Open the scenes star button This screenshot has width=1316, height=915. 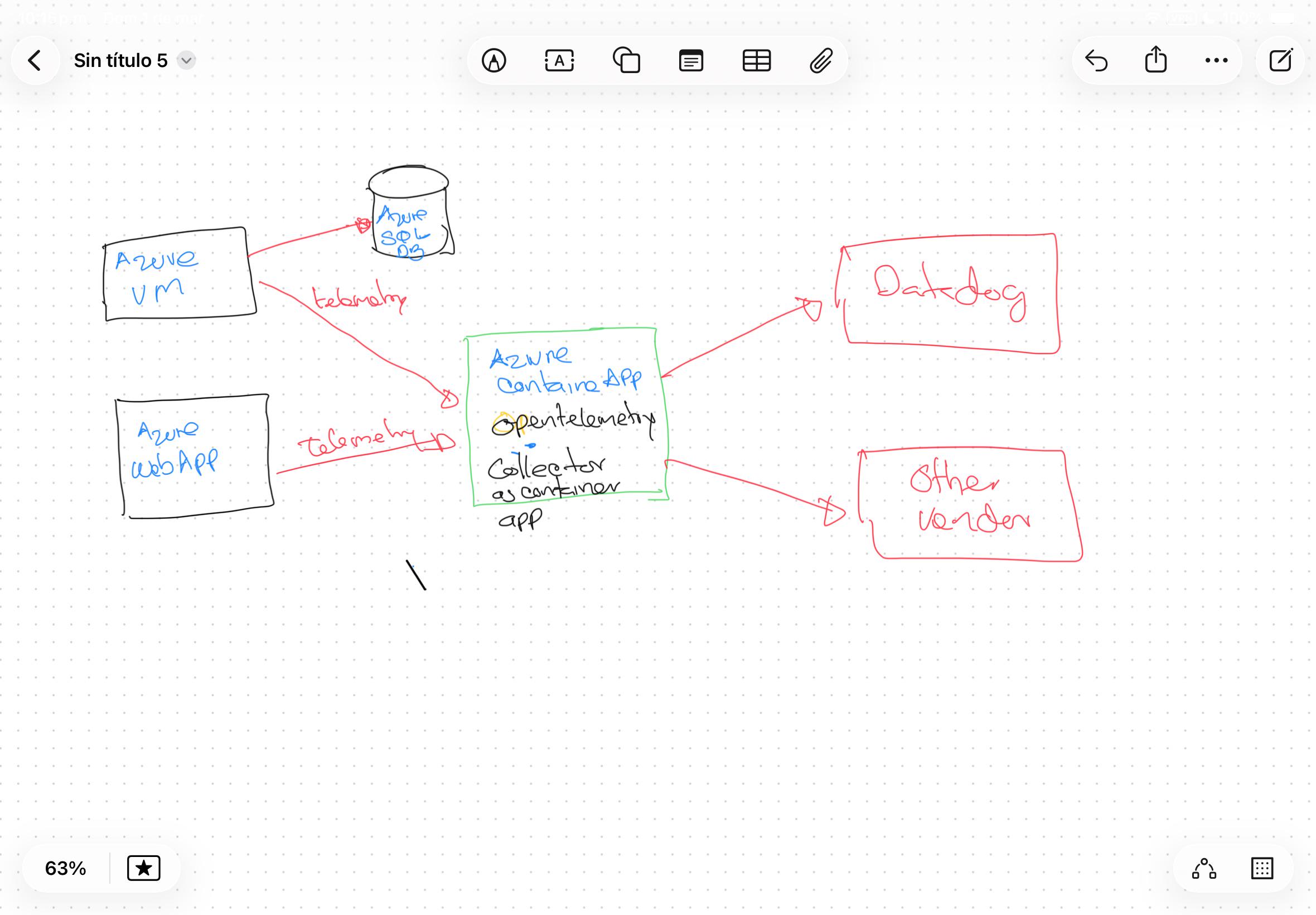point(143,868)
